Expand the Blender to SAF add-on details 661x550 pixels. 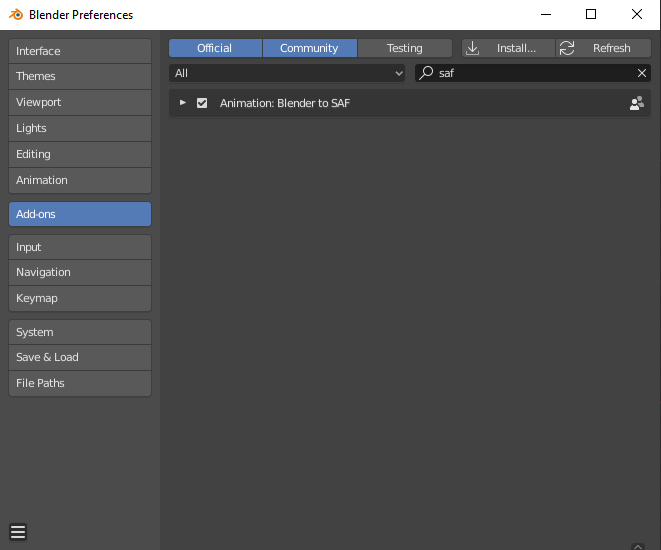[x=183, y=102]
